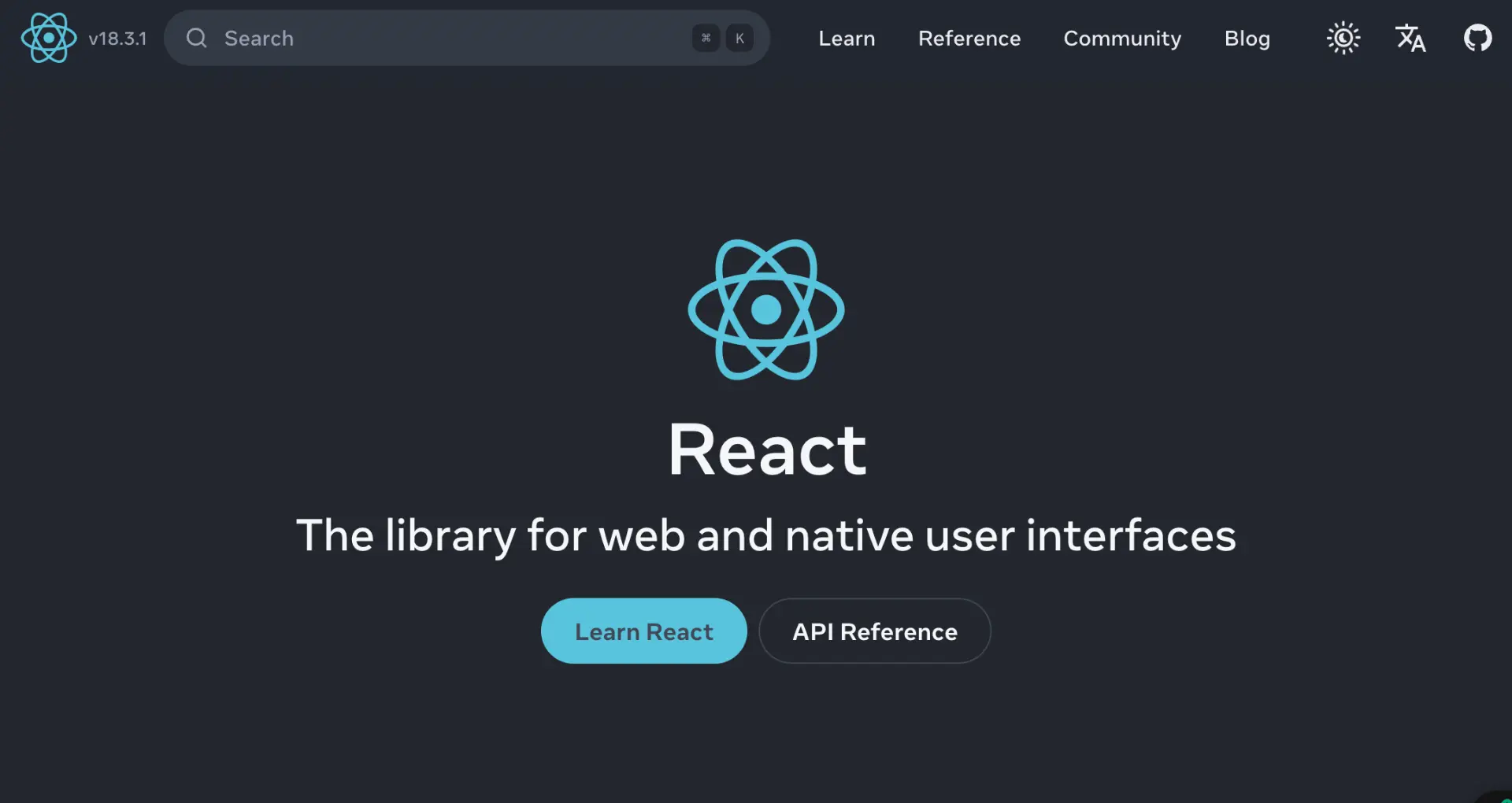Open the Learn nav item

click(x=847, y=38)
